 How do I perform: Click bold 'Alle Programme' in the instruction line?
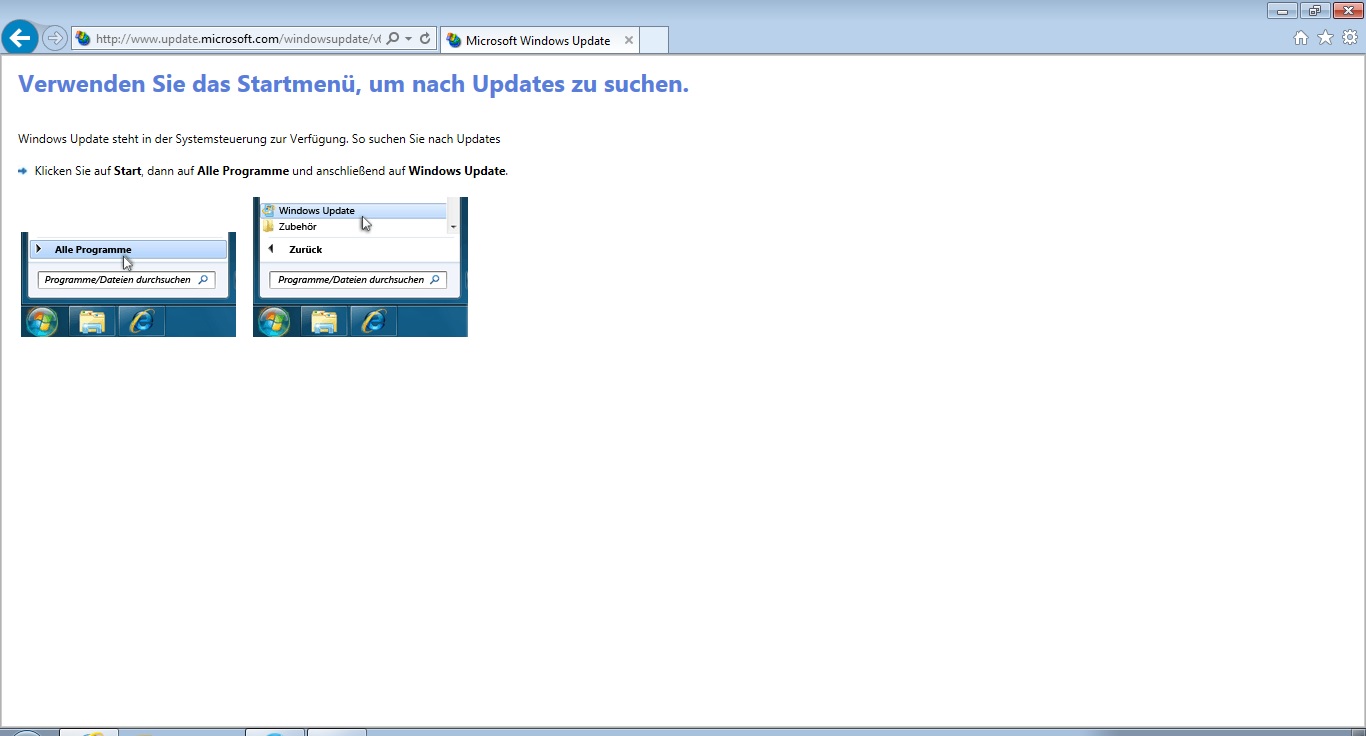pos(243,171)
